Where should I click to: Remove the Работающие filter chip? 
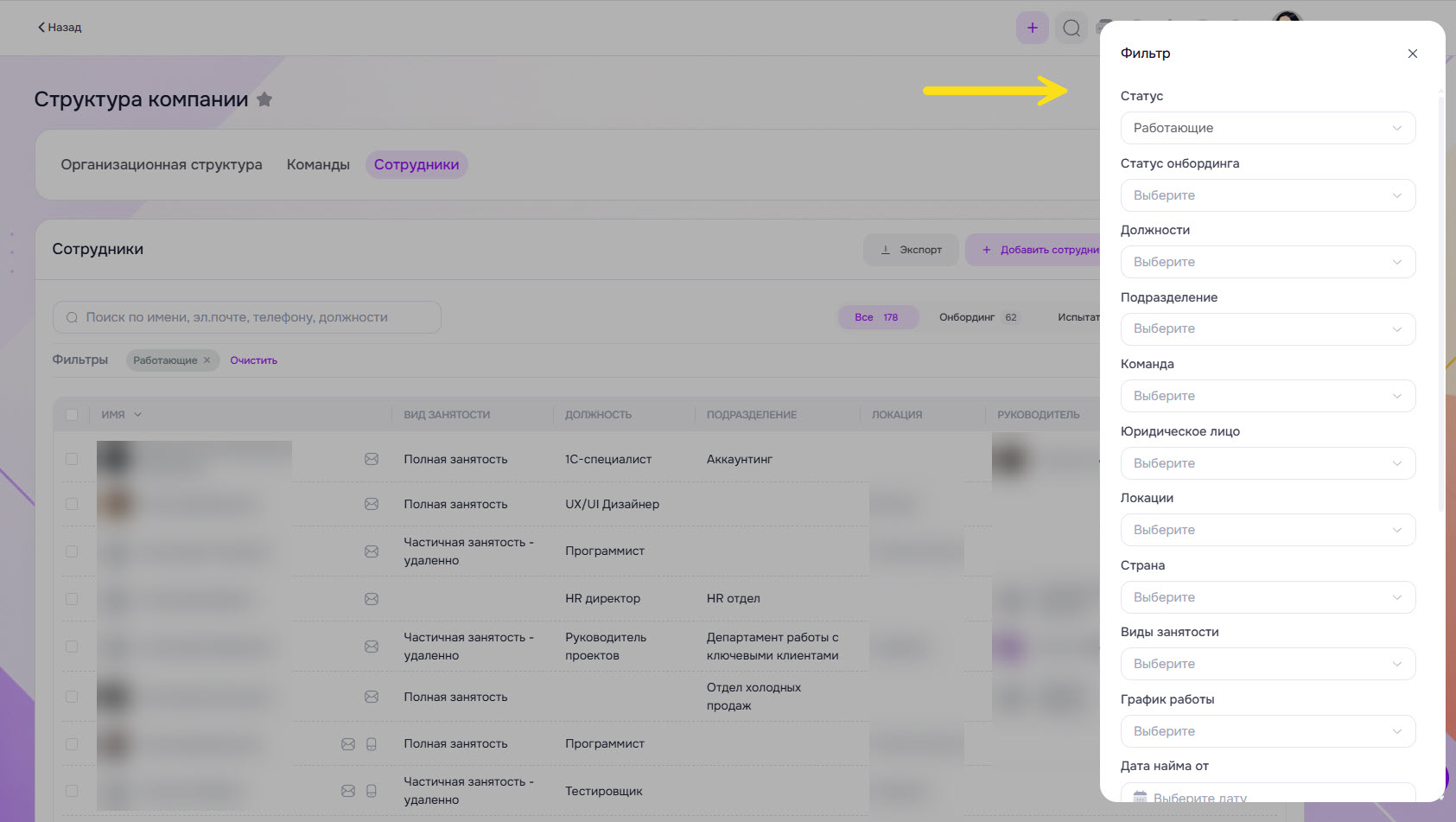[207, 360]
